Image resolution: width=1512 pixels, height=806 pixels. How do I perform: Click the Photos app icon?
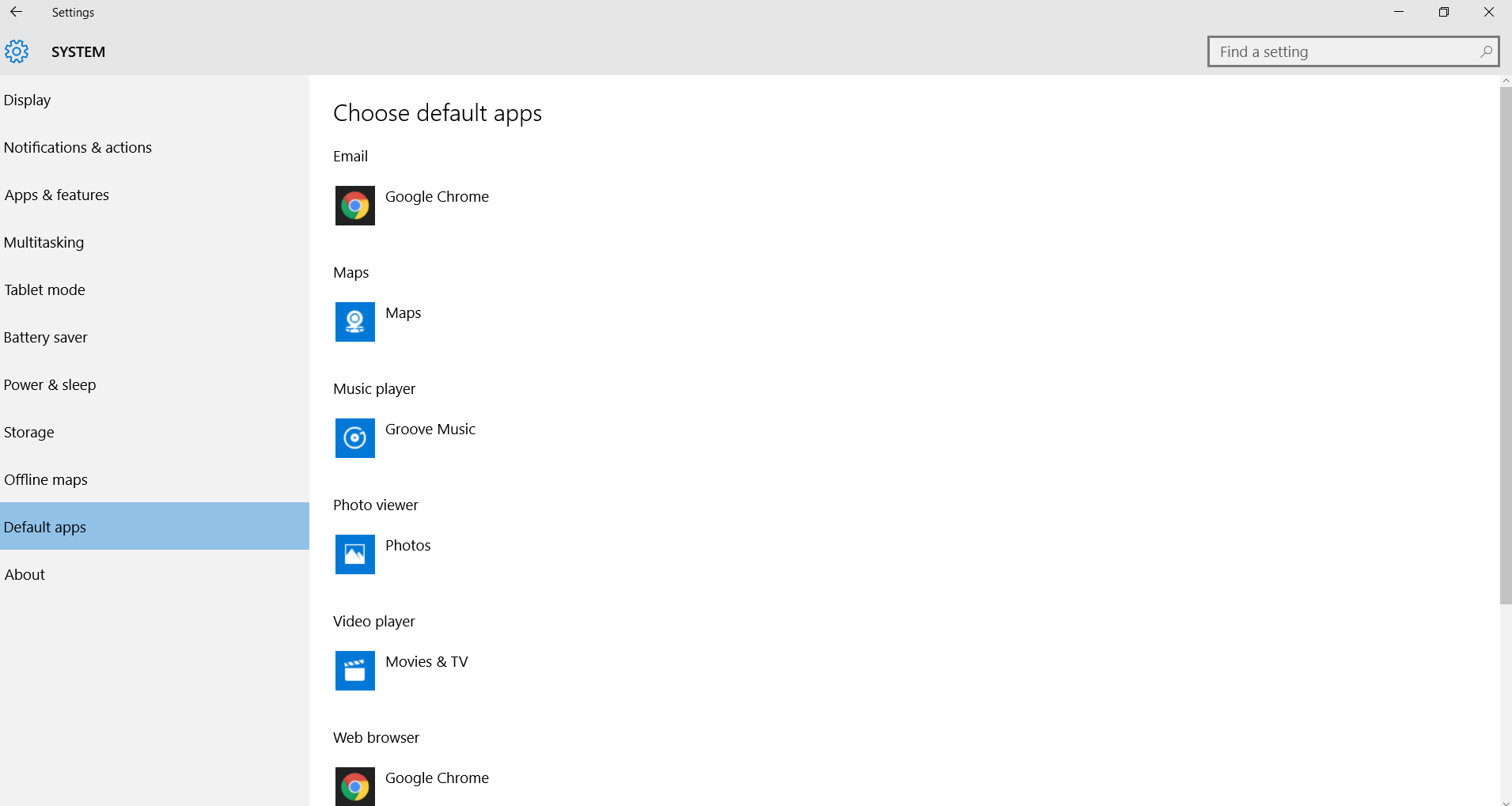point(355,554)
